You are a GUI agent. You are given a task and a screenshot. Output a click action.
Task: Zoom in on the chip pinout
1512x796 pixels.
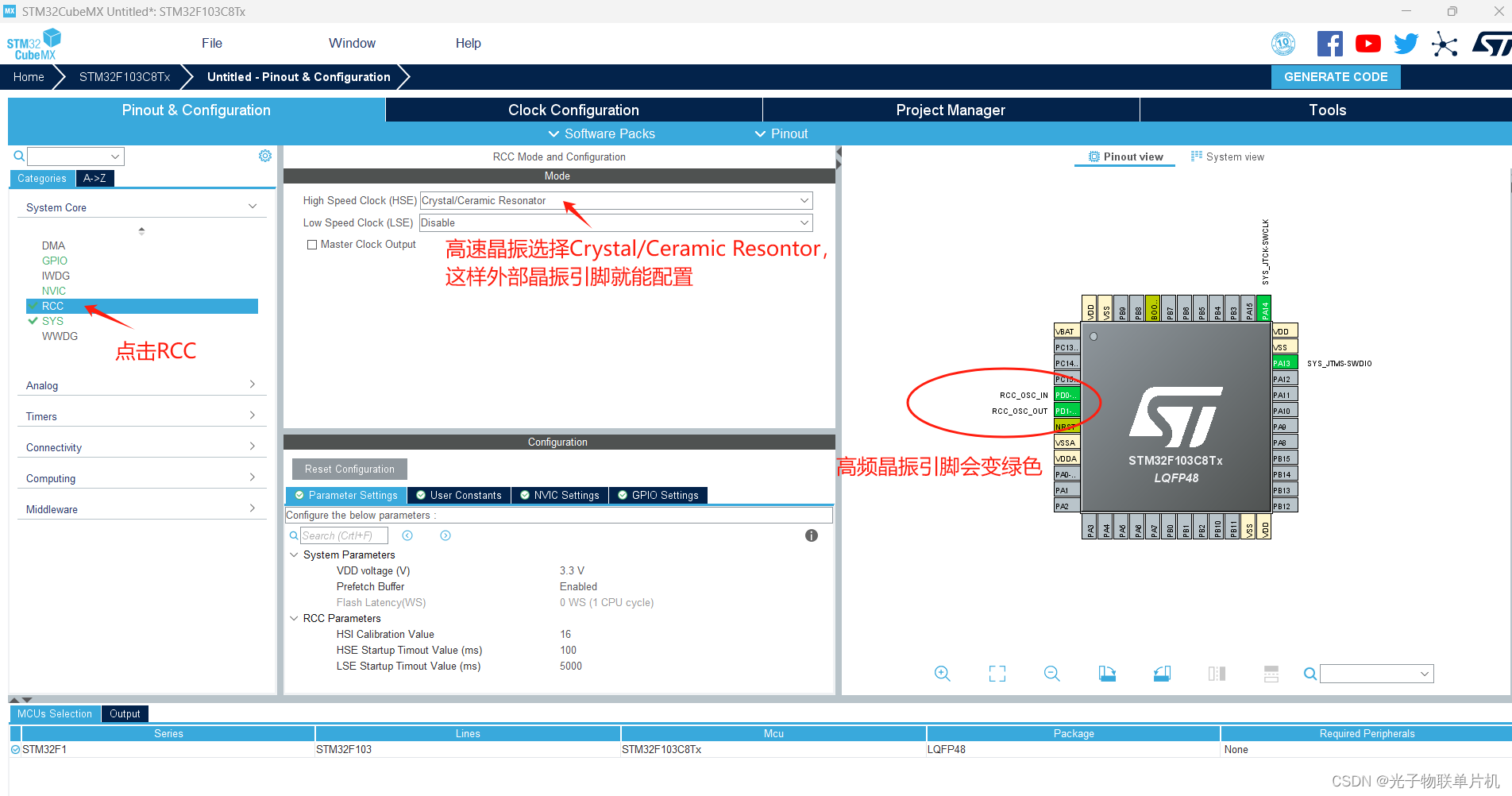tap(943, 674)
